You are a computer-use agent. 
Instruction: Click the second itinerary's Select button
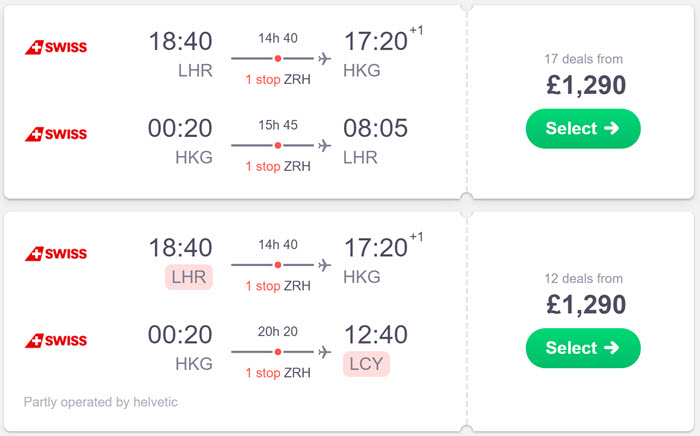(583, 348)
